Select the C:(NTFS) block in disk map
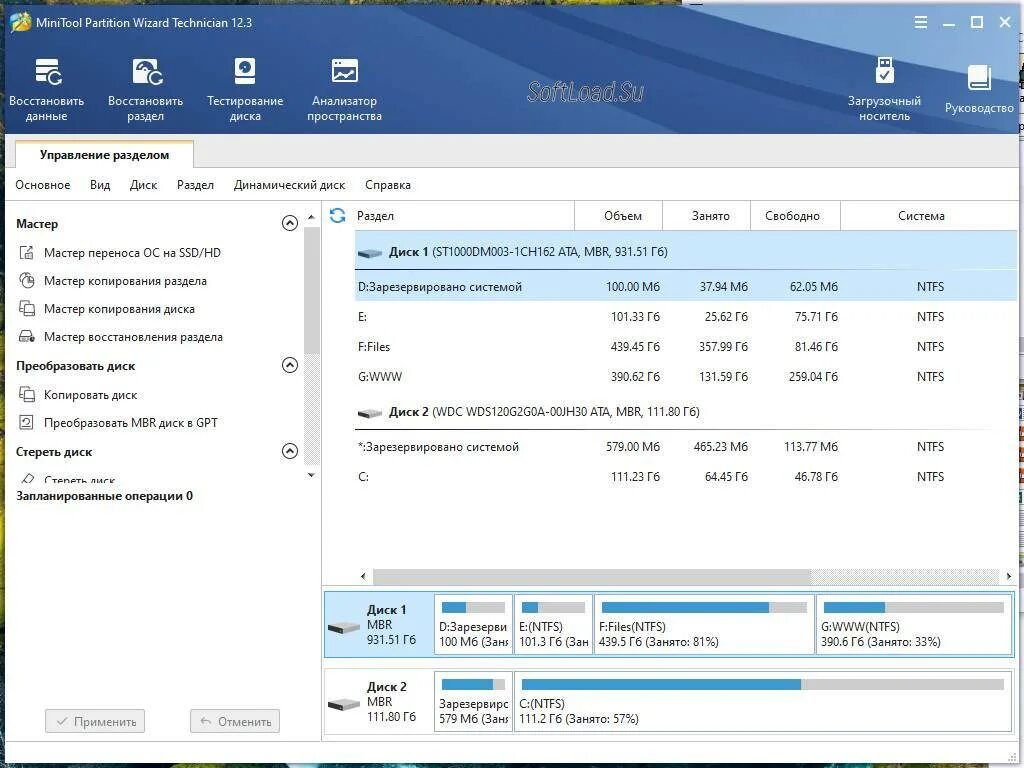1024x768 pixels. [762, 701]
